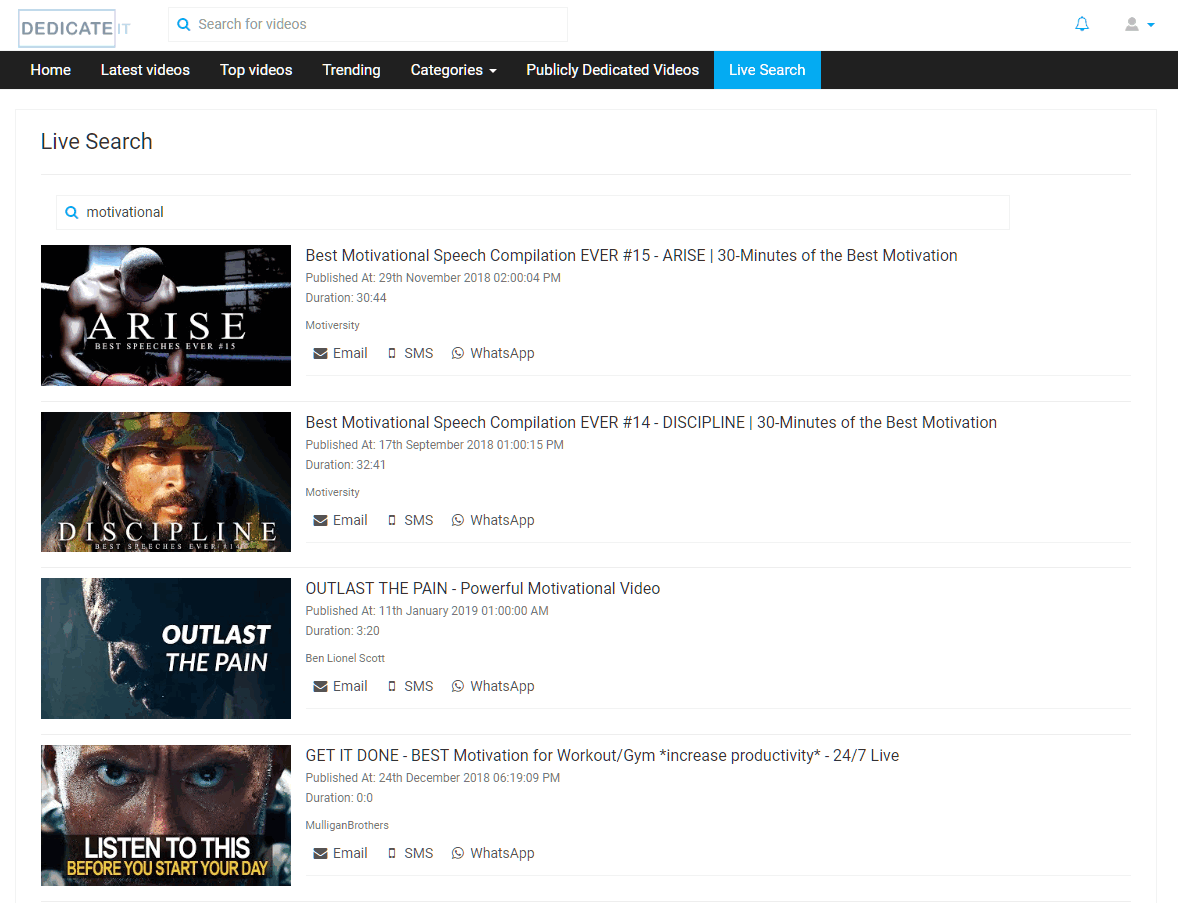Screen dimensions: 1178x903
Task: Click Ben Lionel Scott channel name
Action: (345, 658)
